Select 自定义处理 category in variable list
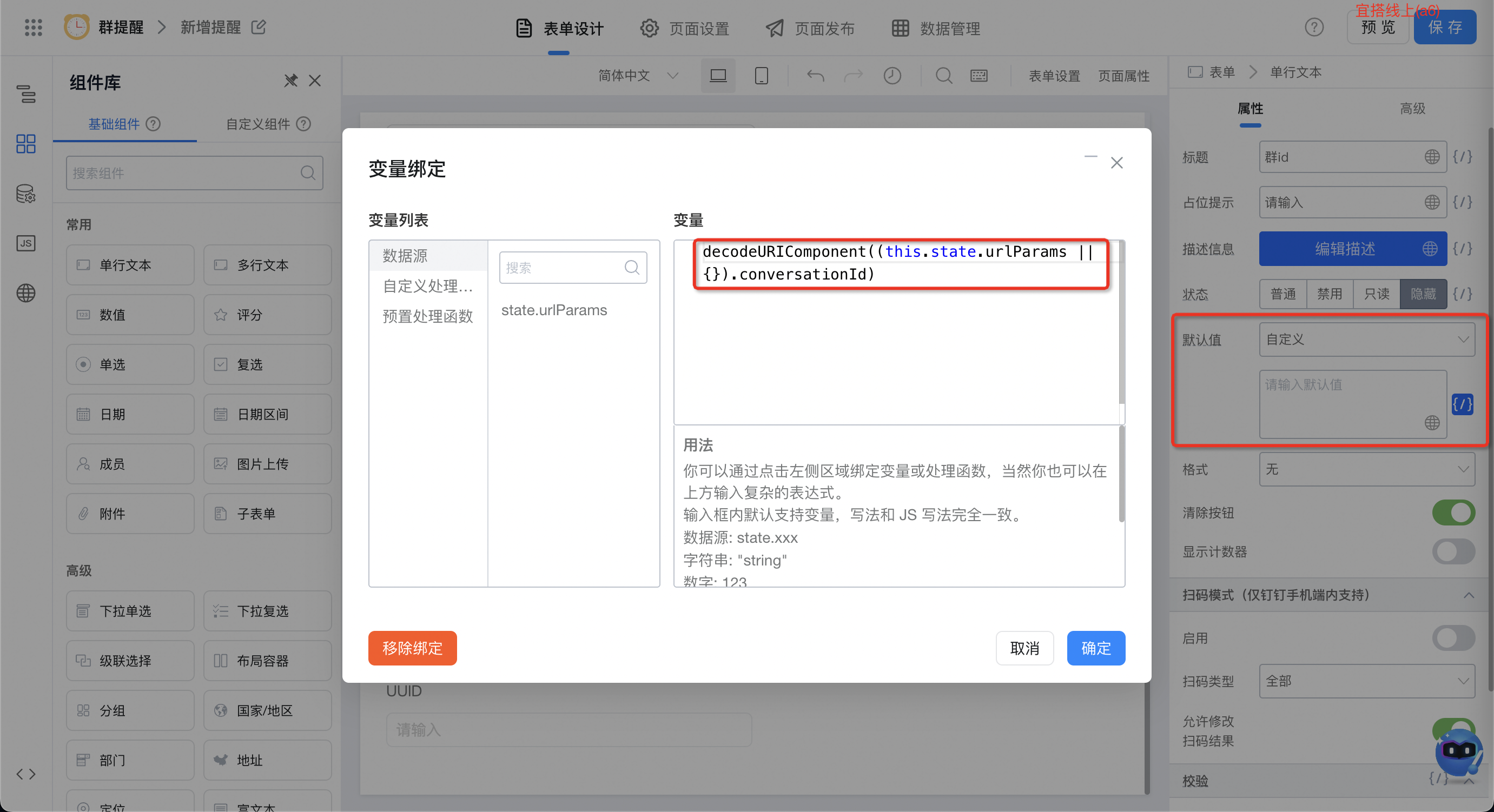The image size is (1494, 812). click(x=428, y=286)
